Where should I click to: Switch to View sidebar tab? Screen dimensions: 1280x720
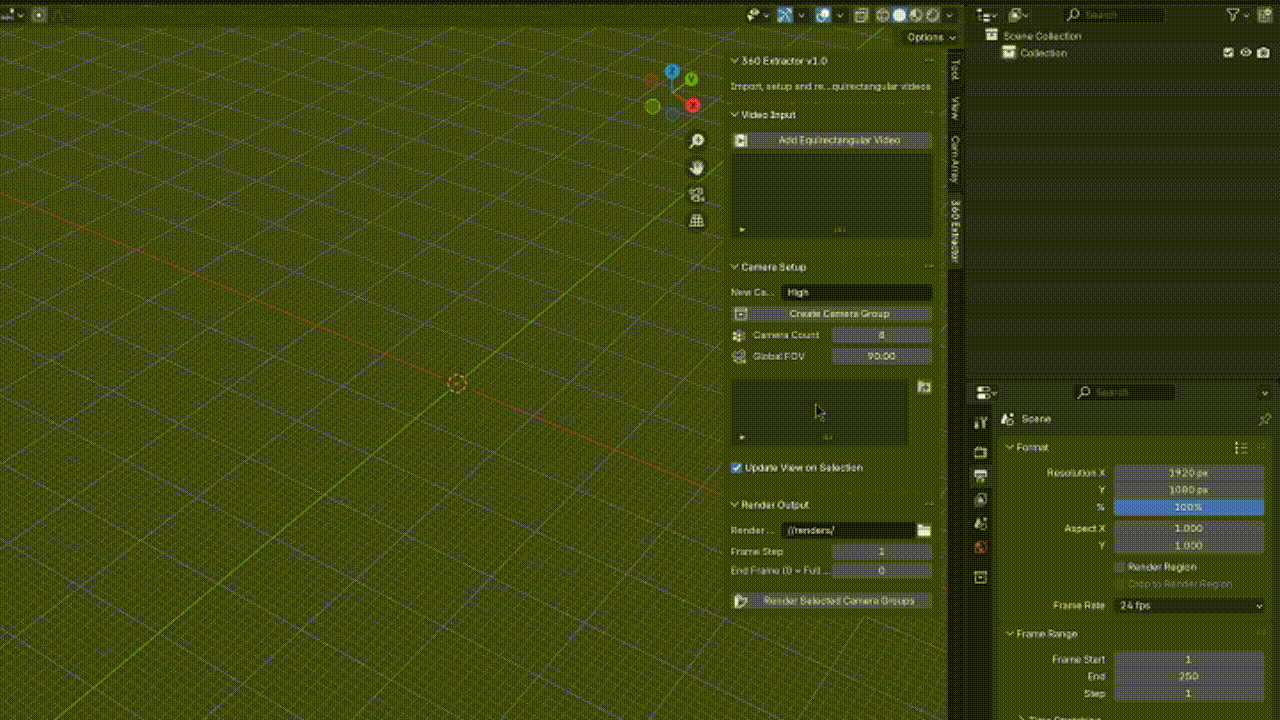(955, 108)
